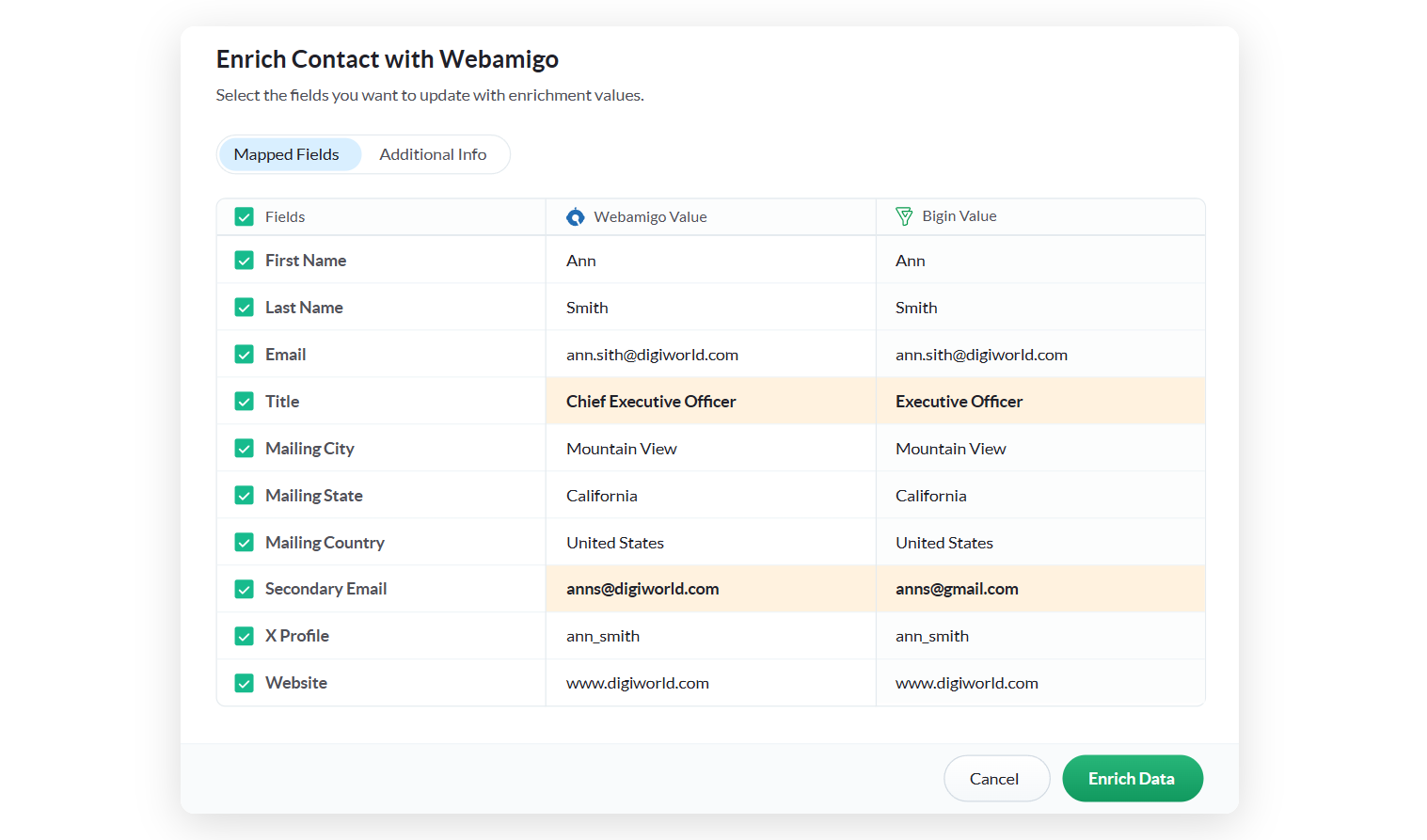Click Bigin value www.digiworld.com

tap(967, 684)
